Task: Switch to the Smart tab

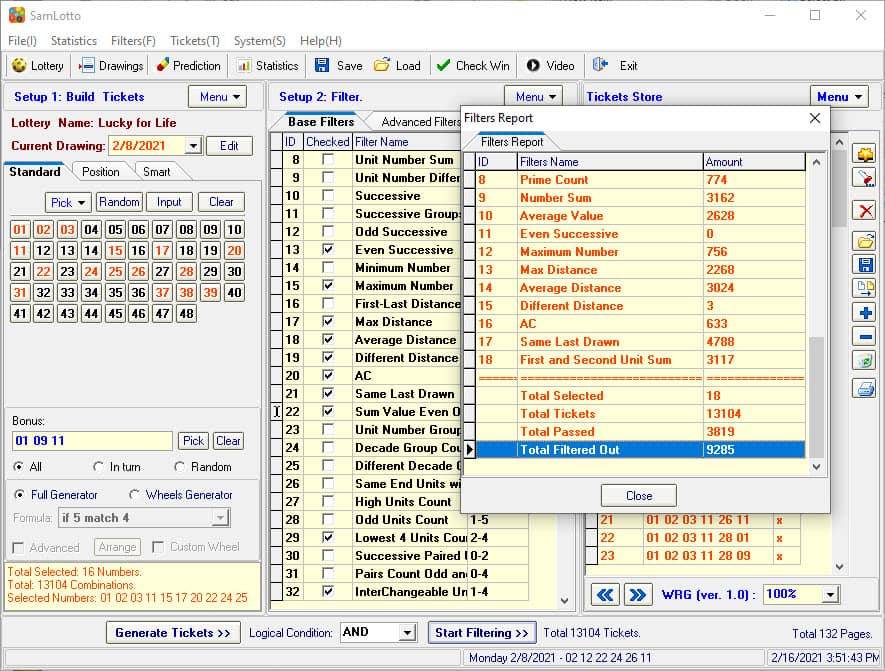Action: pos(156,172)
